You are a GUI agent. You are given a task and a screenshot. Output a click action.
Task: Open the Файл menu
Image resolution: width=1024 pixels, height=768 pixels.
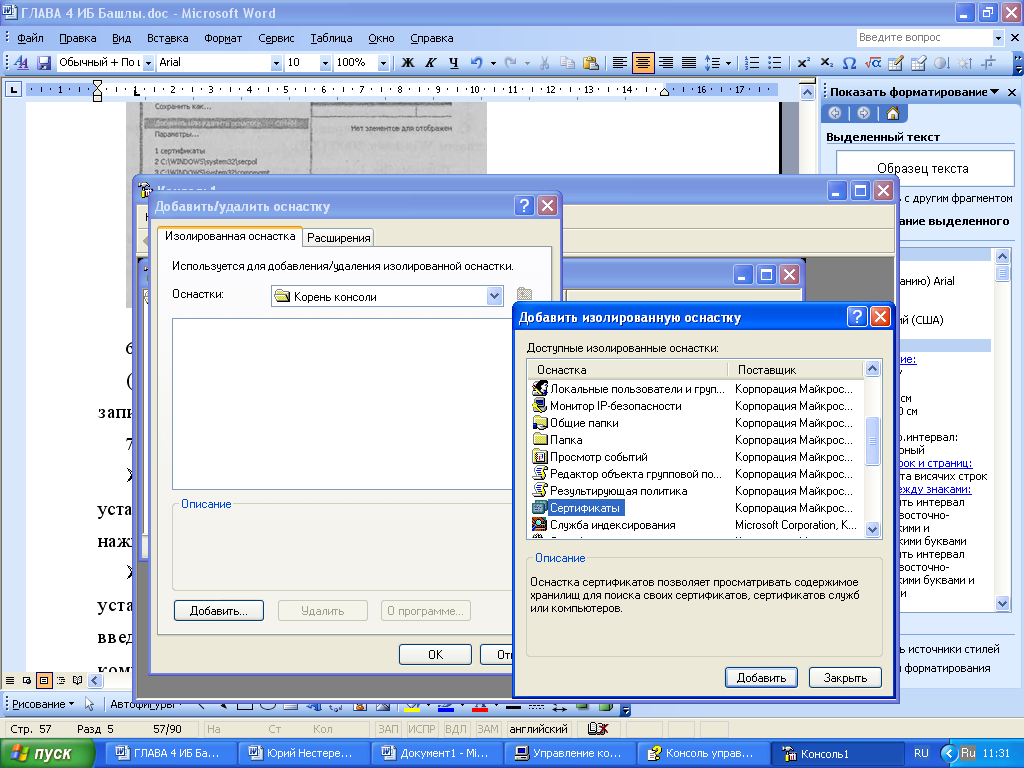click(x=30, y=39)
